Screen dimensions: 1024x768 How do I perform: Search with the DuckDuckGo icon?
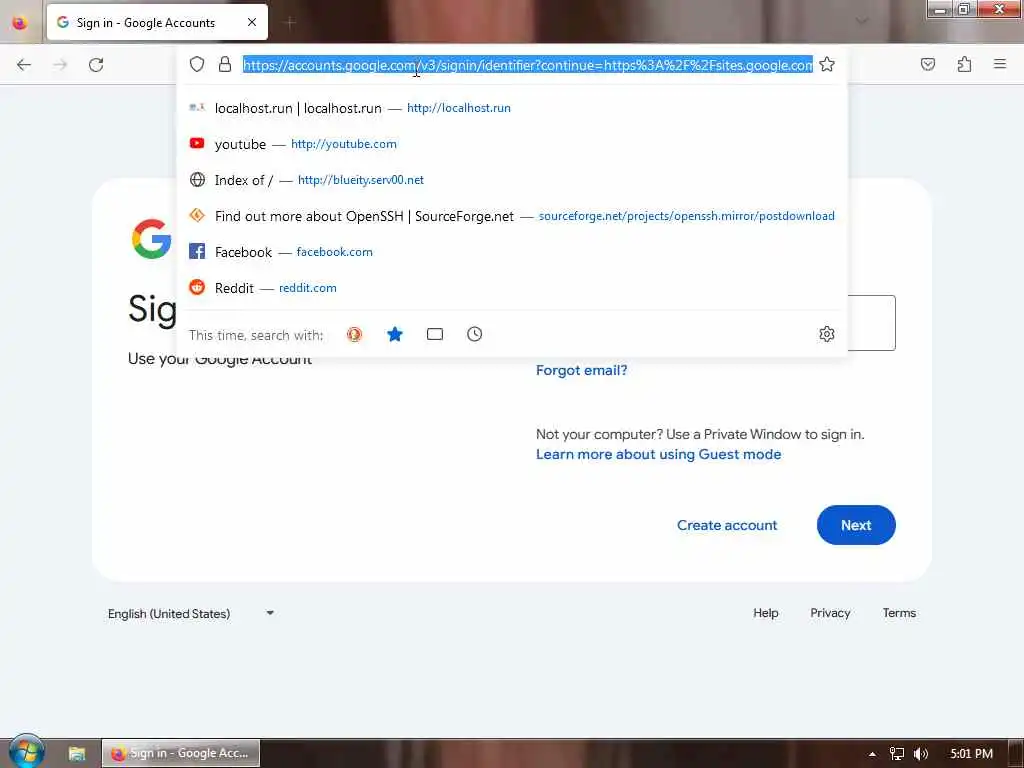point(354,334)
